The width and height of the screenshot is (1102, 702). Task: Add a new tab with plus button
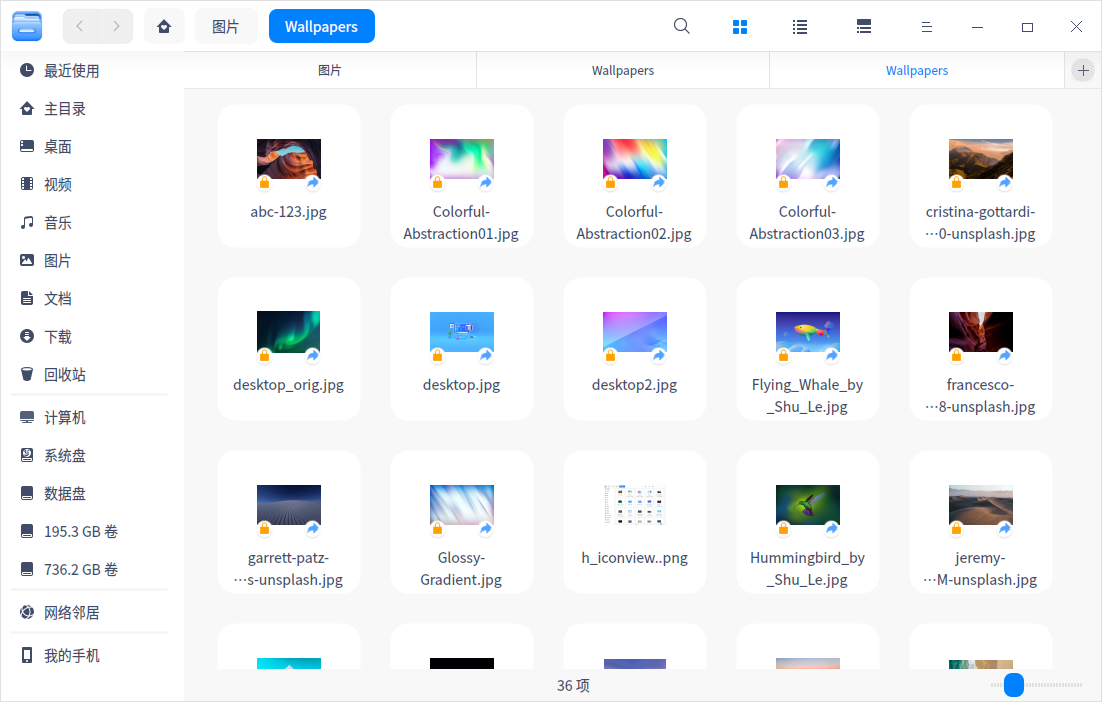coord(1083,70)
